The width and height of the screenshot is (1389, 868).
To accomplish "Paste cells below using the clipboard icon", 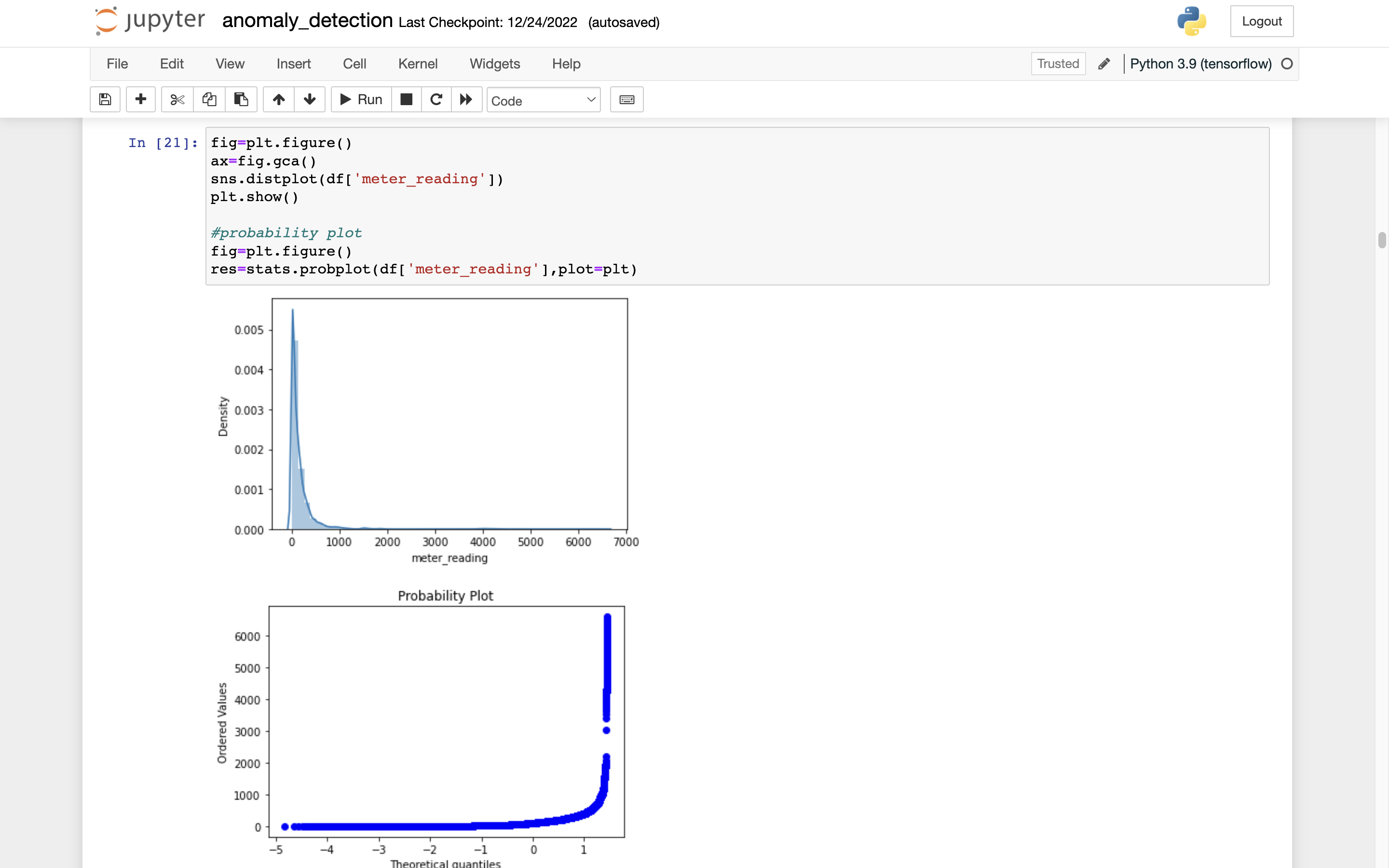I will (241, 99).
